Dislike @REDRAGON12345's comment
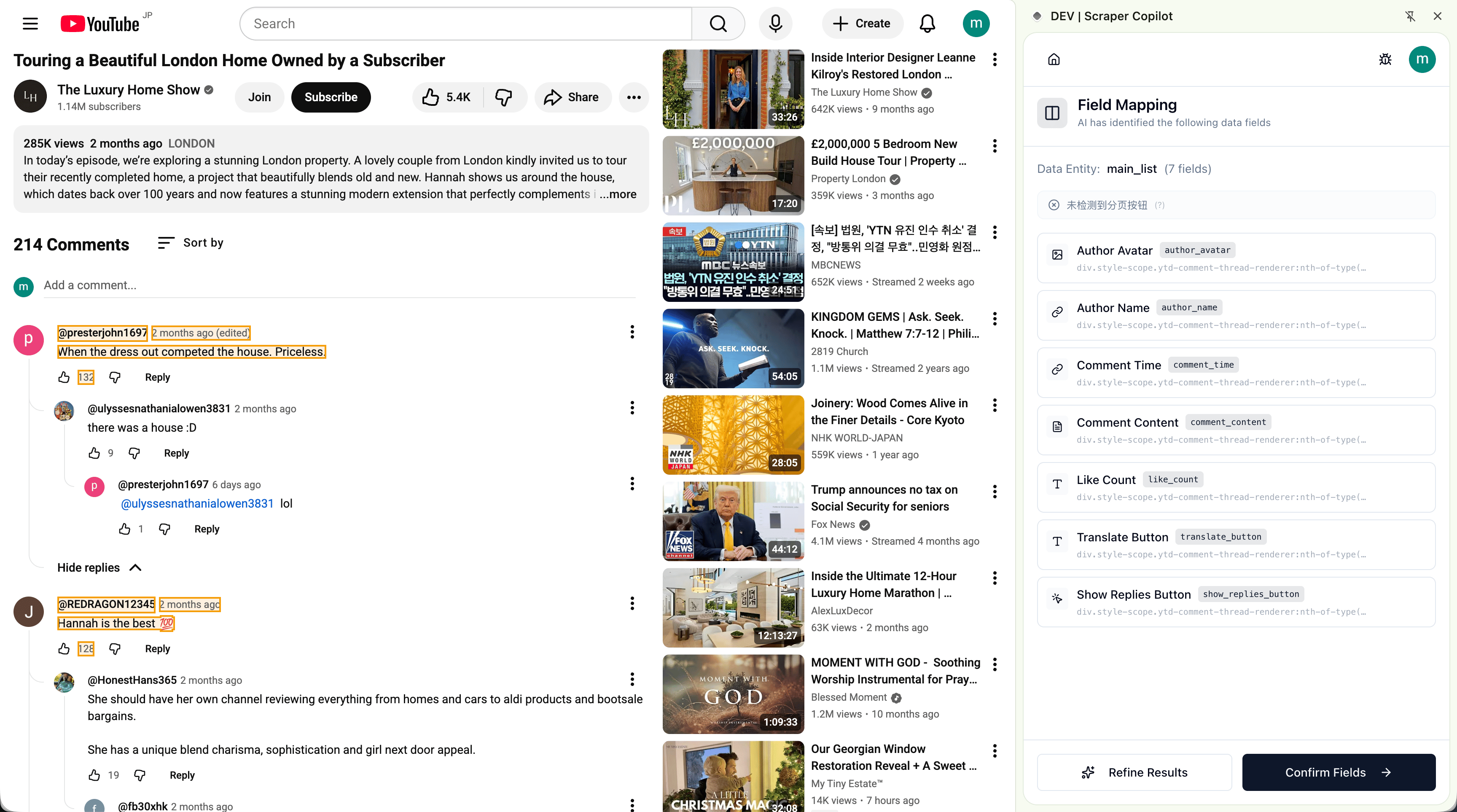The width and height of the screenshot is (1457, 812). [115, 648]
